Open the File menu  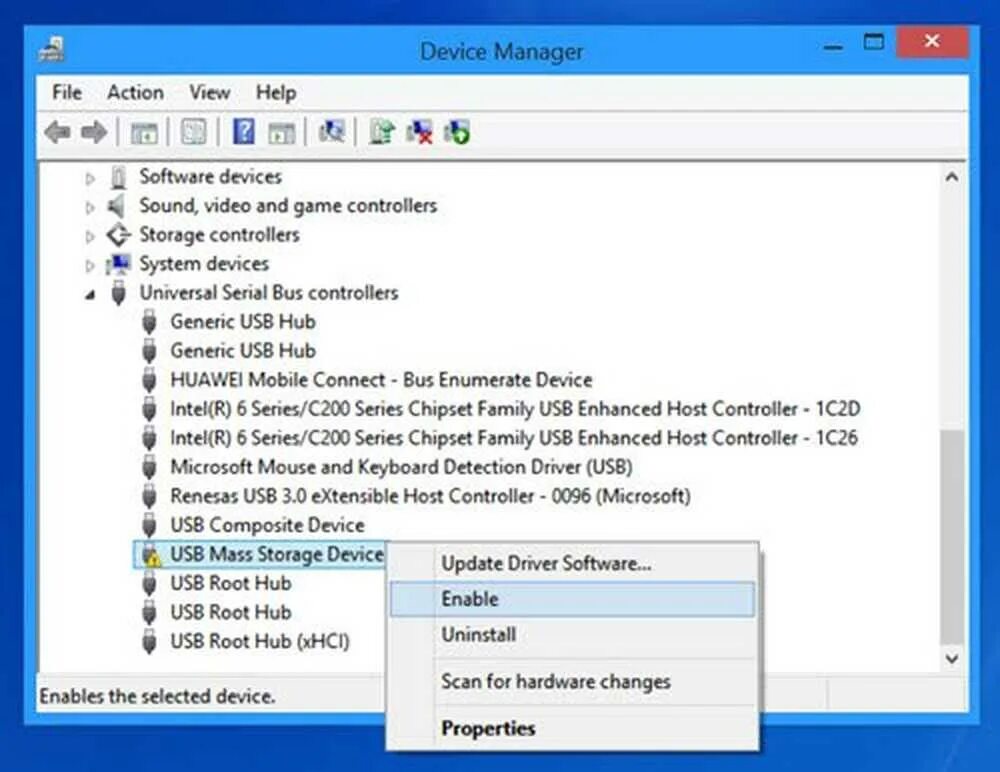point(67,93)
